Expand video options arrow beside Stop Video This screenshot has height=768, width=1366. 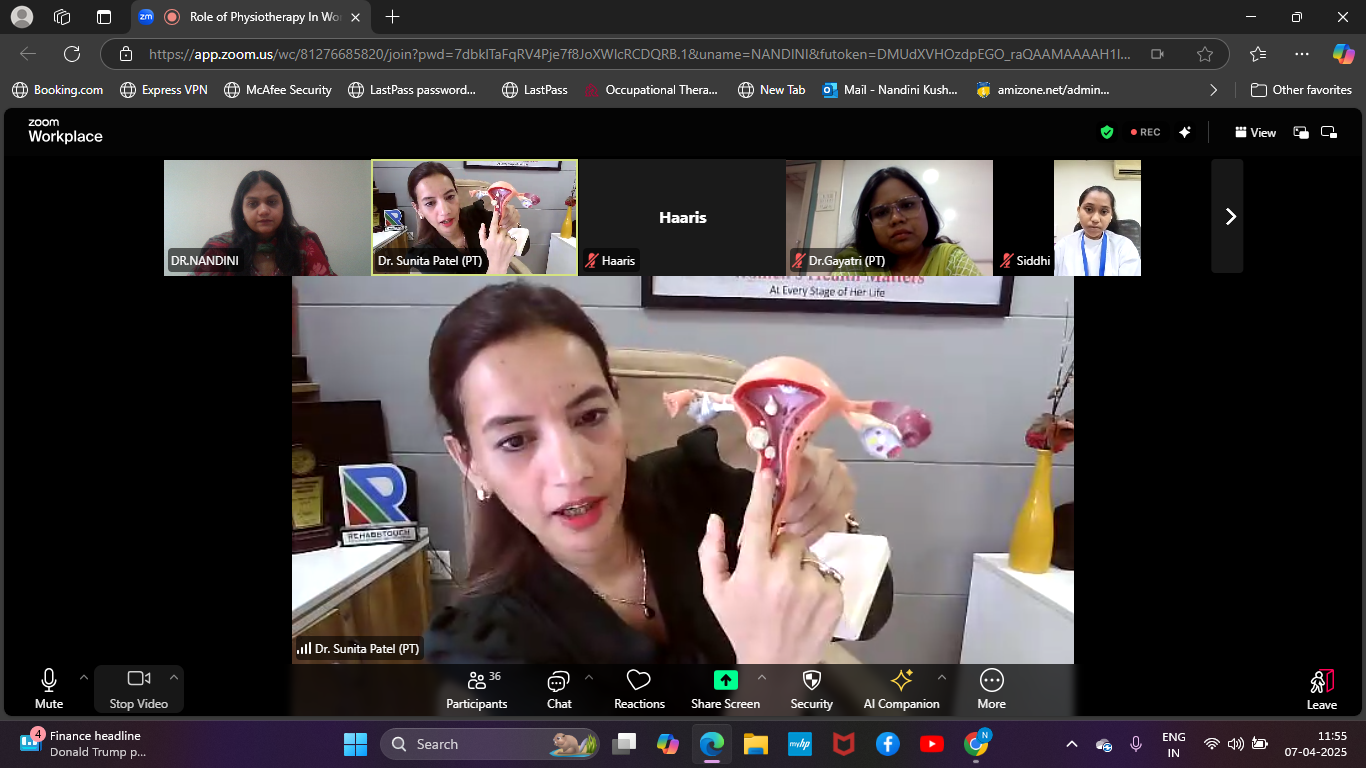coord(174,677)
